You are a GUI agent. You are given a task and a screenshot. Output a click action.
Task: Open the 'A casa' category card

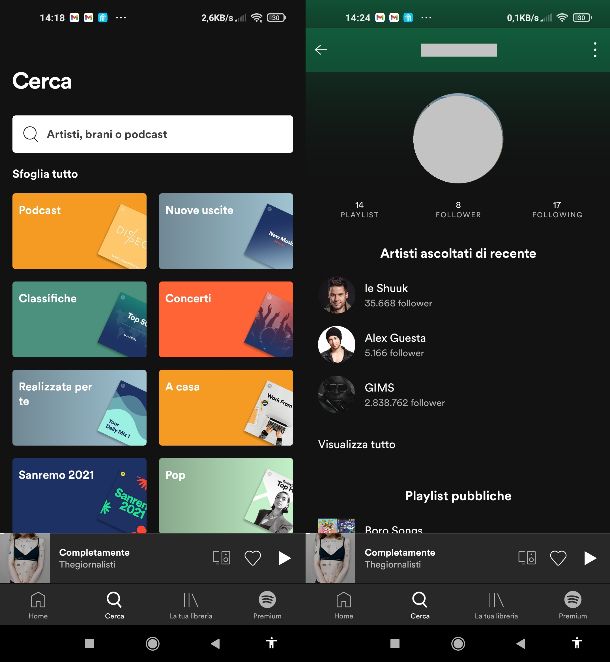tap(226, 408)
